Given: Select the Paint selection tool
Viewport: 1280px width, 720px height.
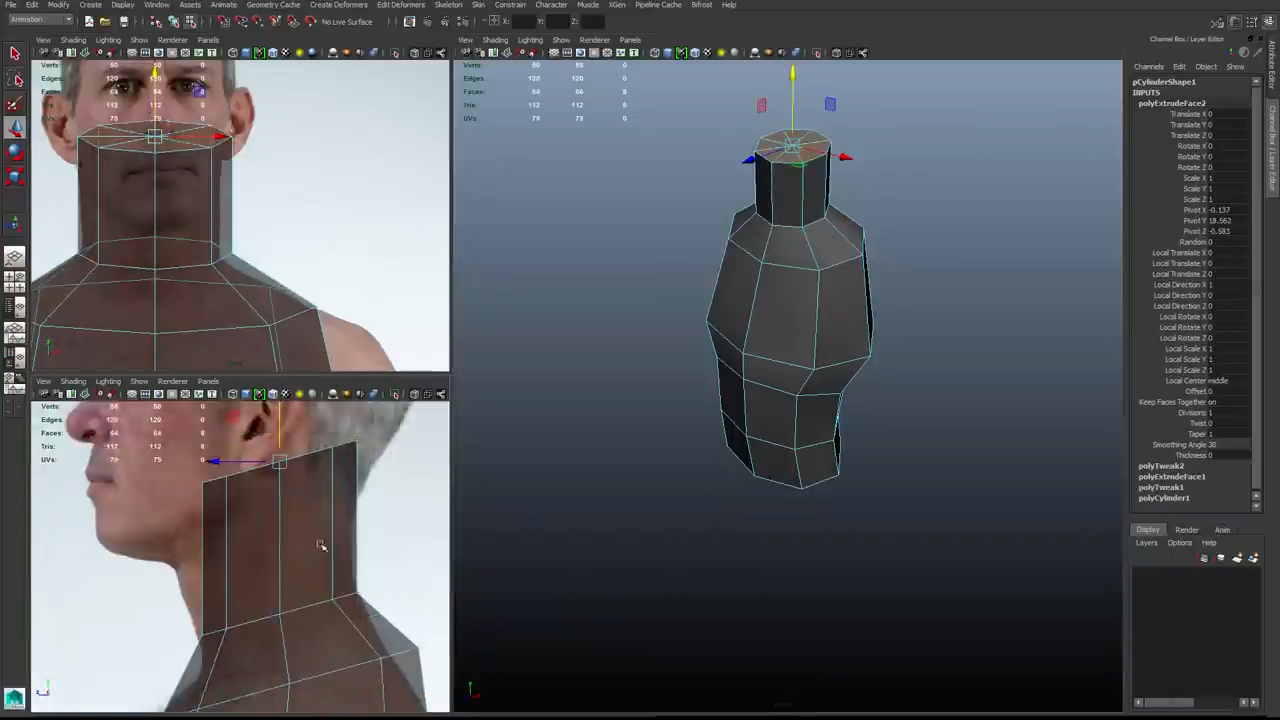Looking at the screenshot, I should tap(14, 104).
